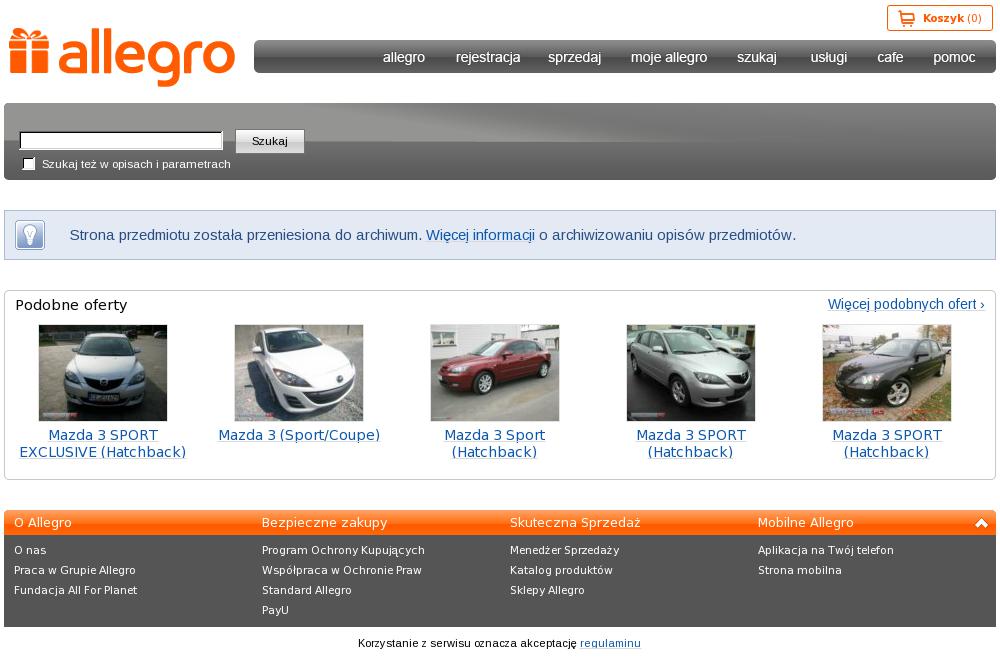
Task: Visit 'cafe' from the navigation bar
Action: (x=890, y=57)
